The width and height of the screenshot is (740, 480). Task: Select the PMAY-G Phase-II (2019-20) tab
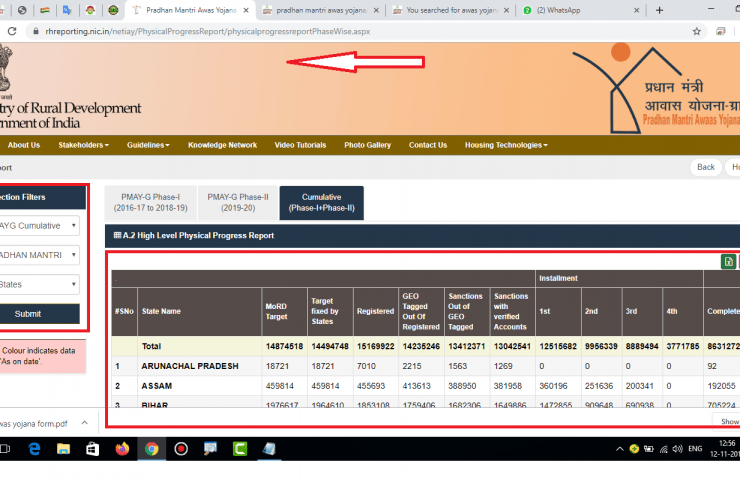(238, 202)
